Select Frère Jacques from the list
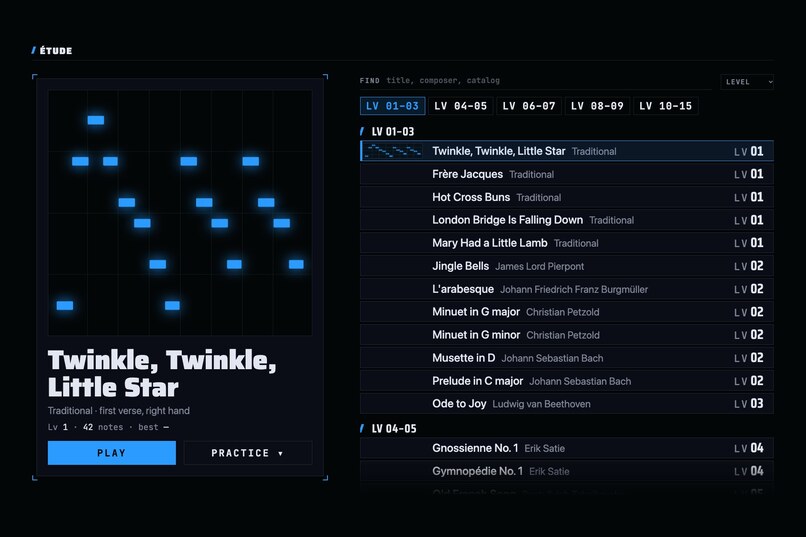Viewport: 806px width, 537px height. tap(566, 174)
